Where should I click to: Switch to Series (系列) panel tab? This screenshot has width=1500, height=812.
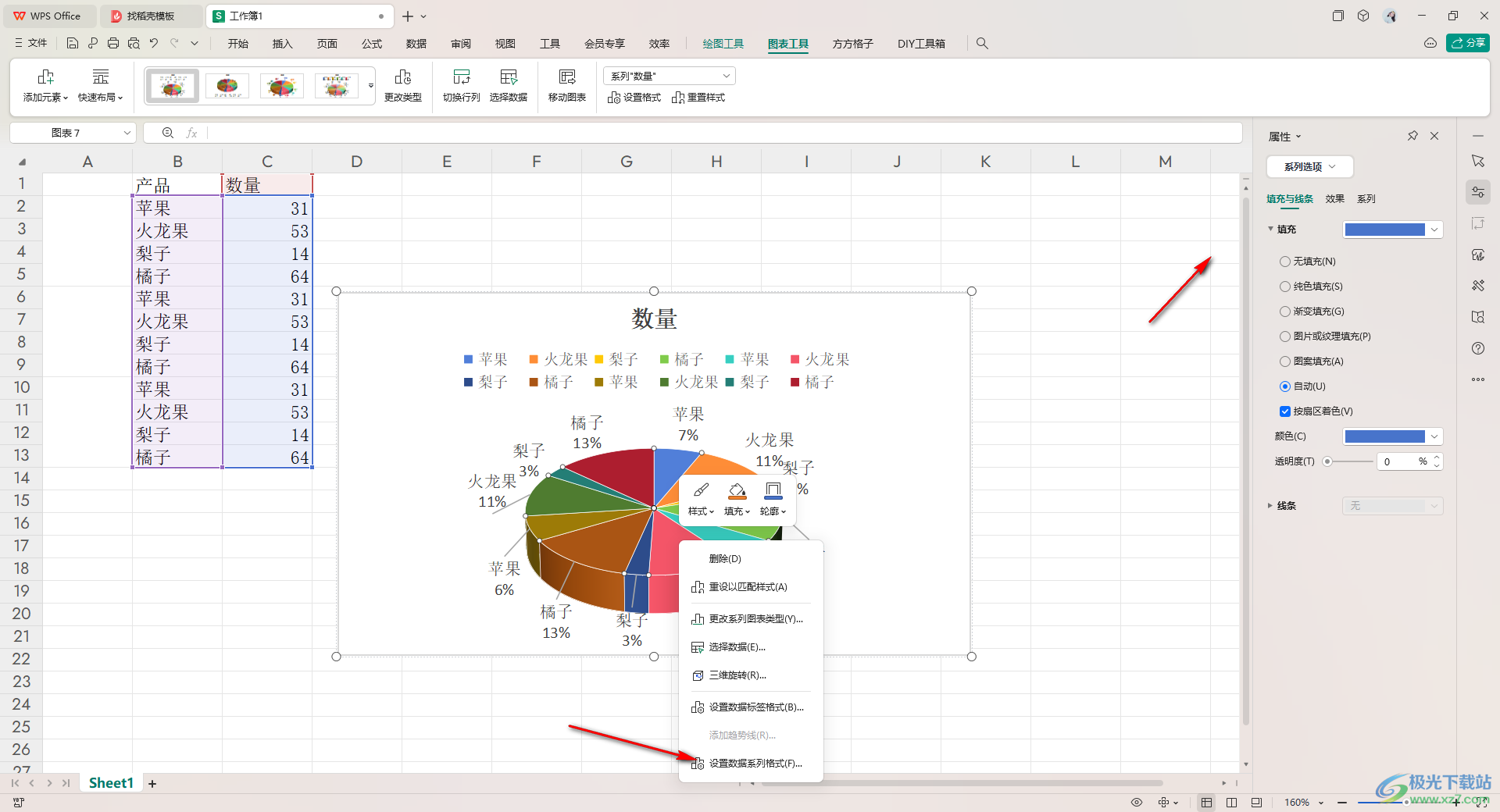[x=1366, y=199]
